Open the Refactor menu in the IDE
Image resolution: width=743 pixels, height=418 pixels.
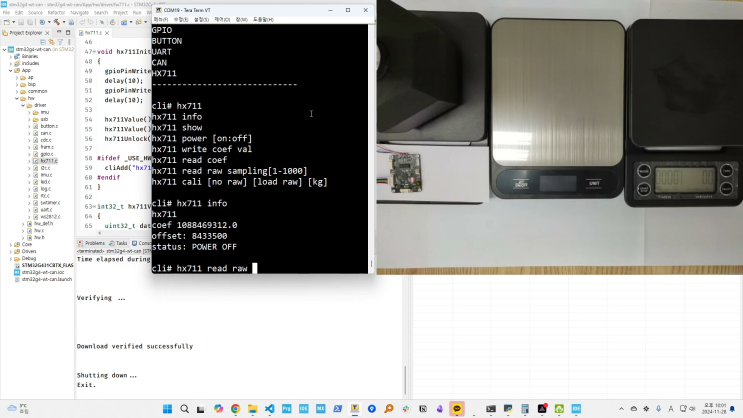[56, 13]
